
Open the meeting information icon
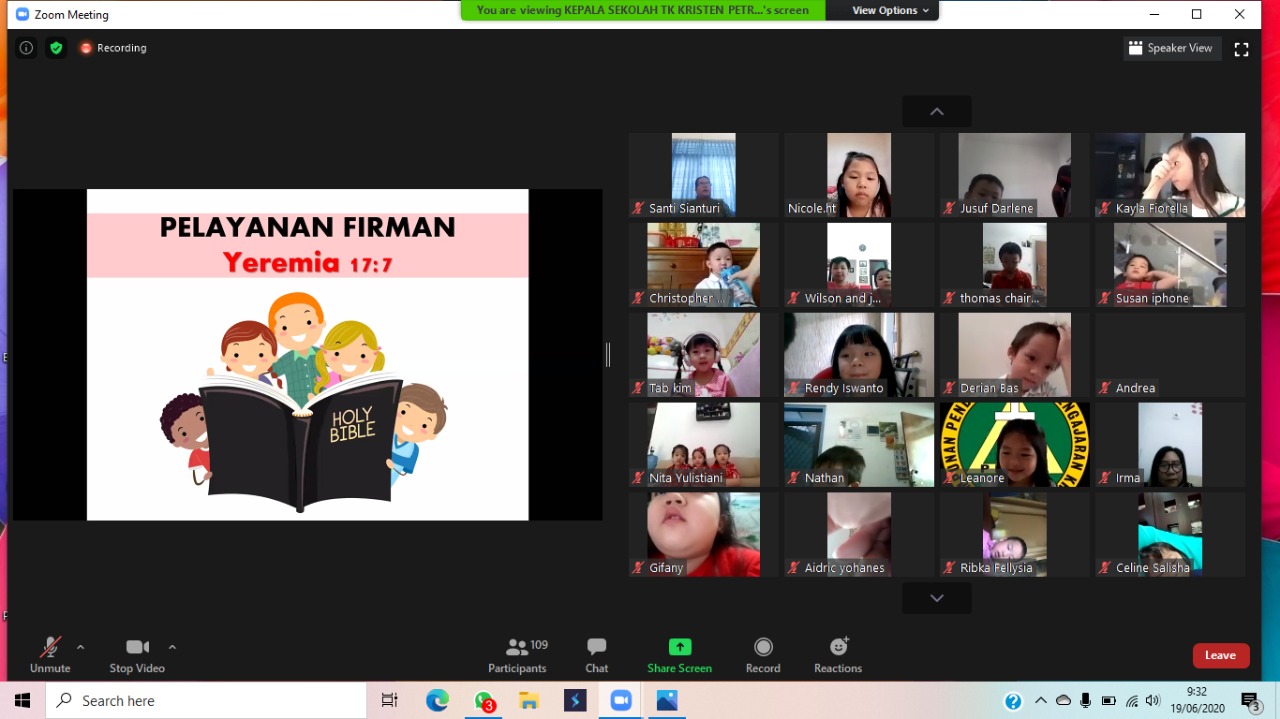coord(26,48)
